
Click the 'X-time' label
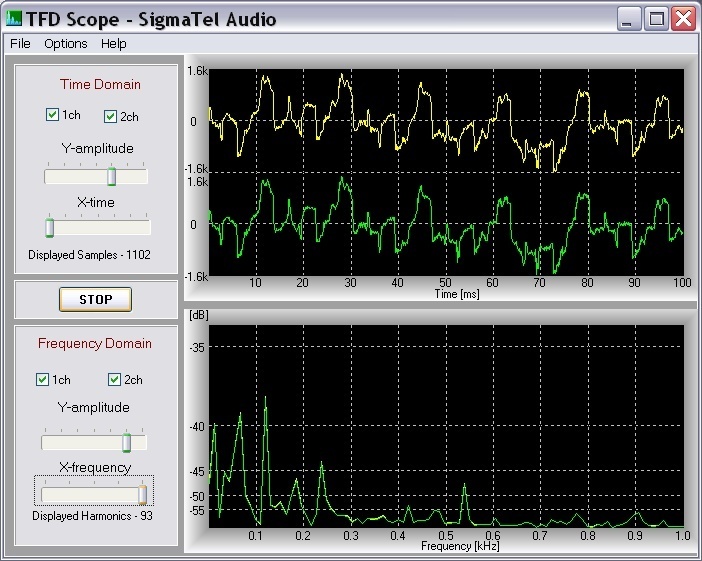pyautogui.click(x=96, y=202)
